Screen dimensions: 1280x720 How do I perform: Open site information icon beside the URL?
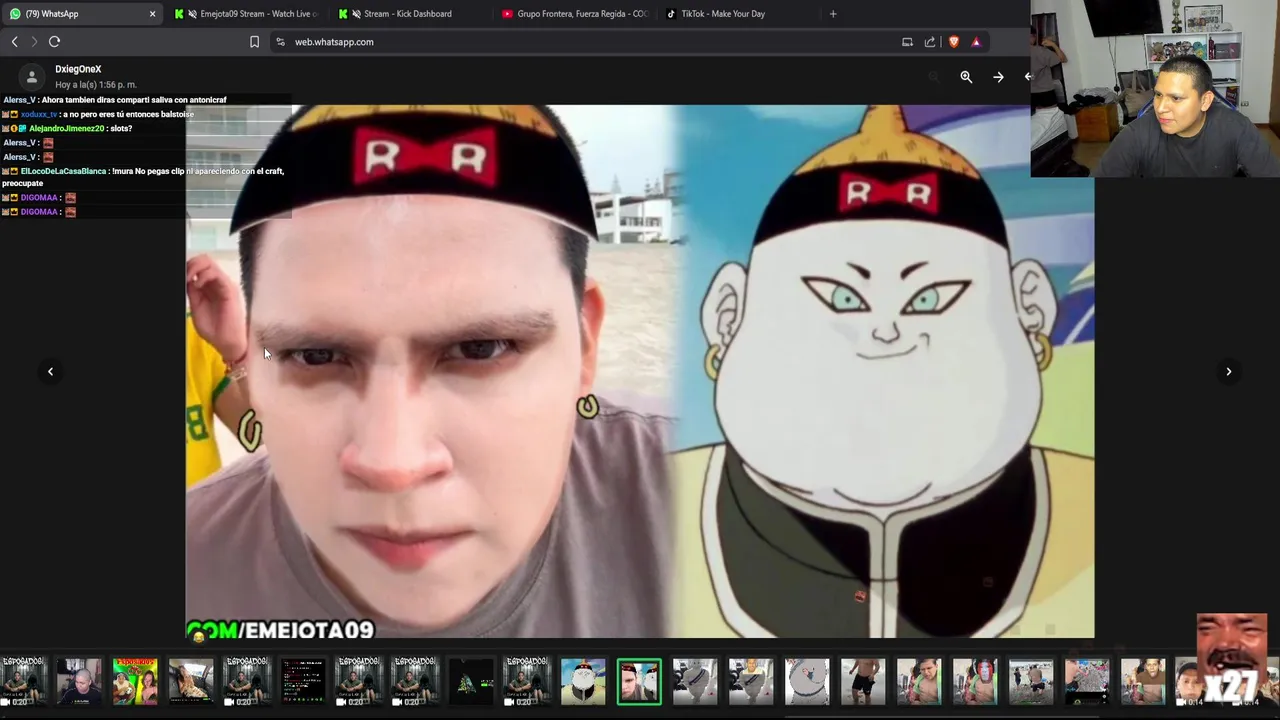280,42
